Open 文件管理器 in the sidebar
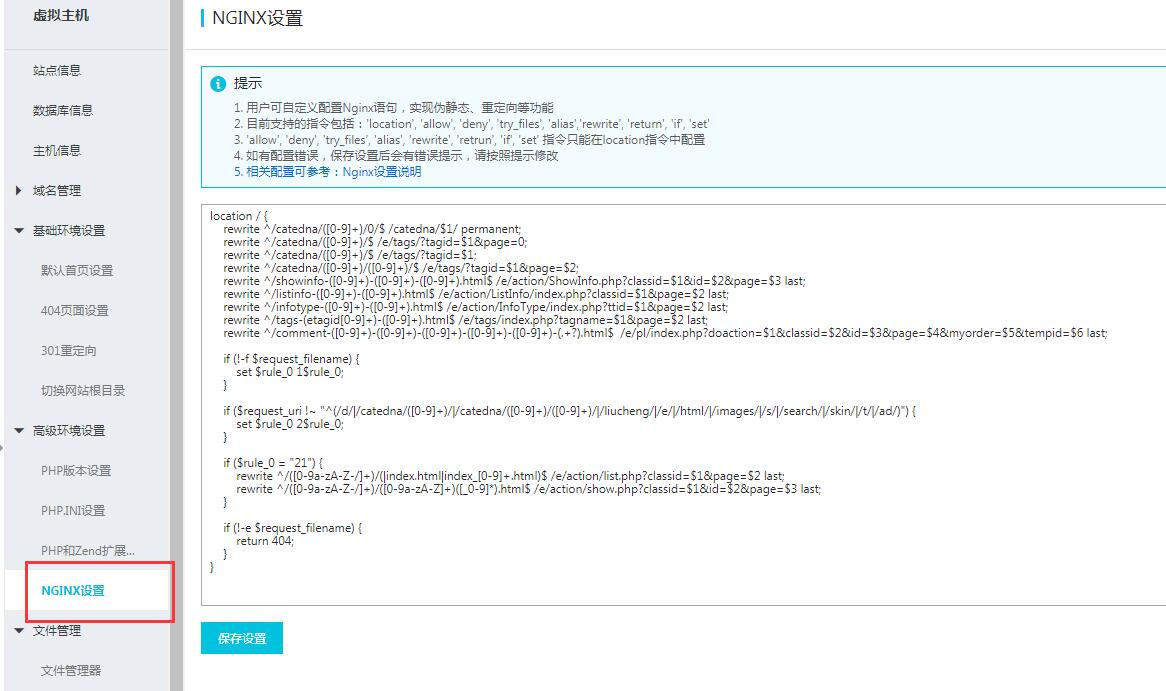The height and width of the screenshot is (691, 1166). [x=71, y=671]
